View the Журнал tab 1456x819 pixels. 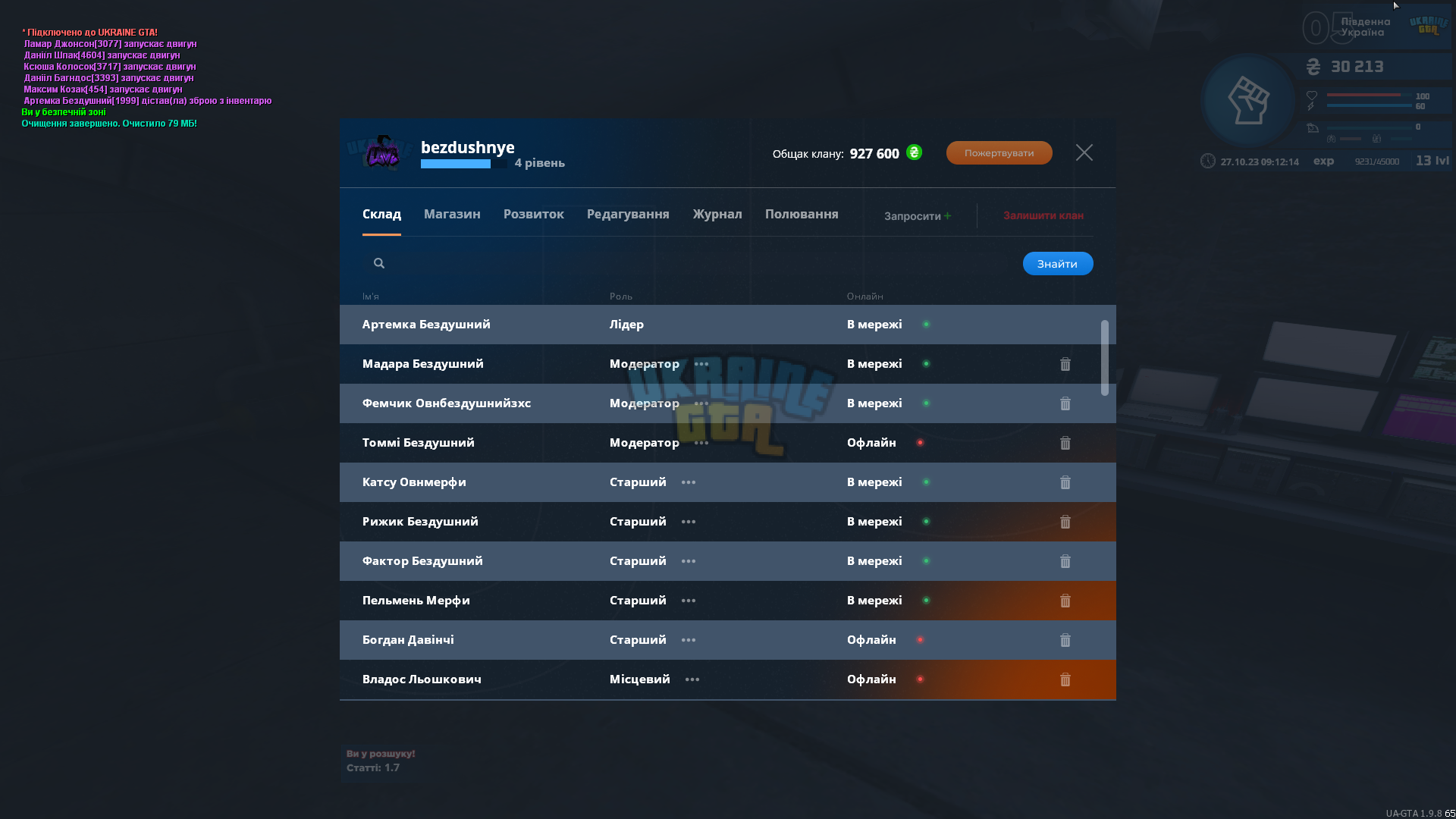coord(717,214)
